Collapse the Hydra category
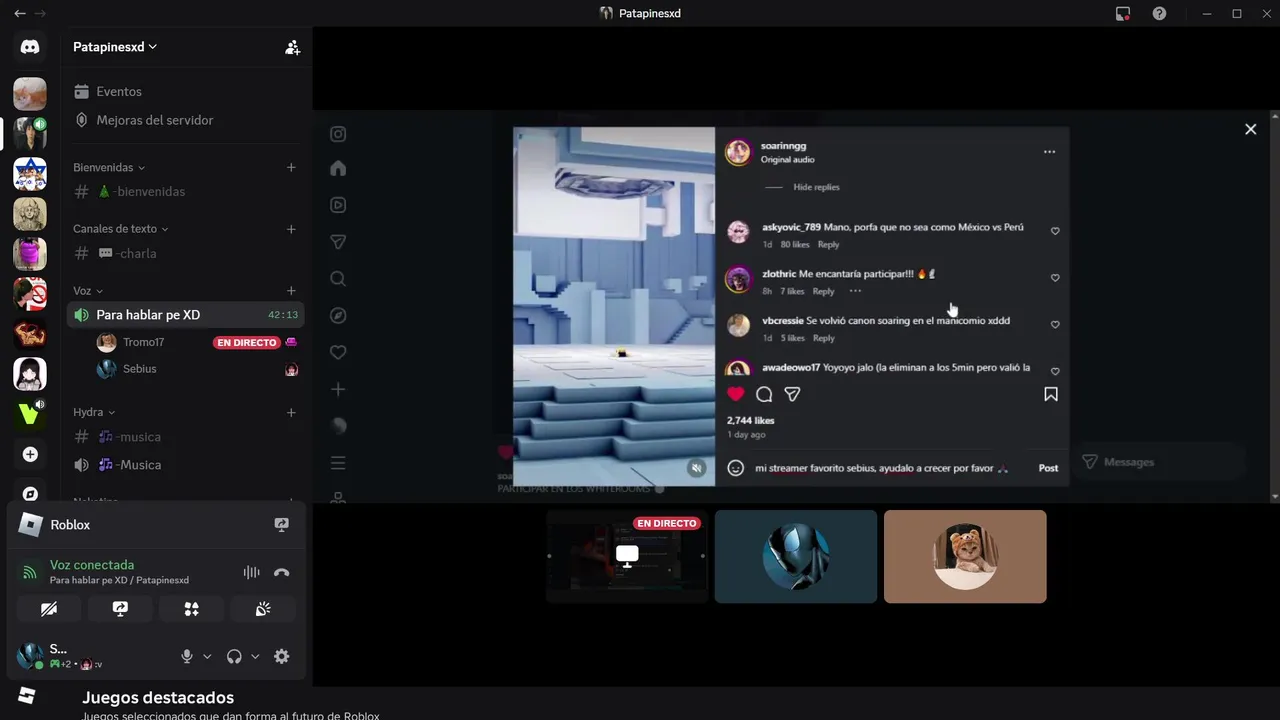The image size is (1280, 720). (94, 412)
